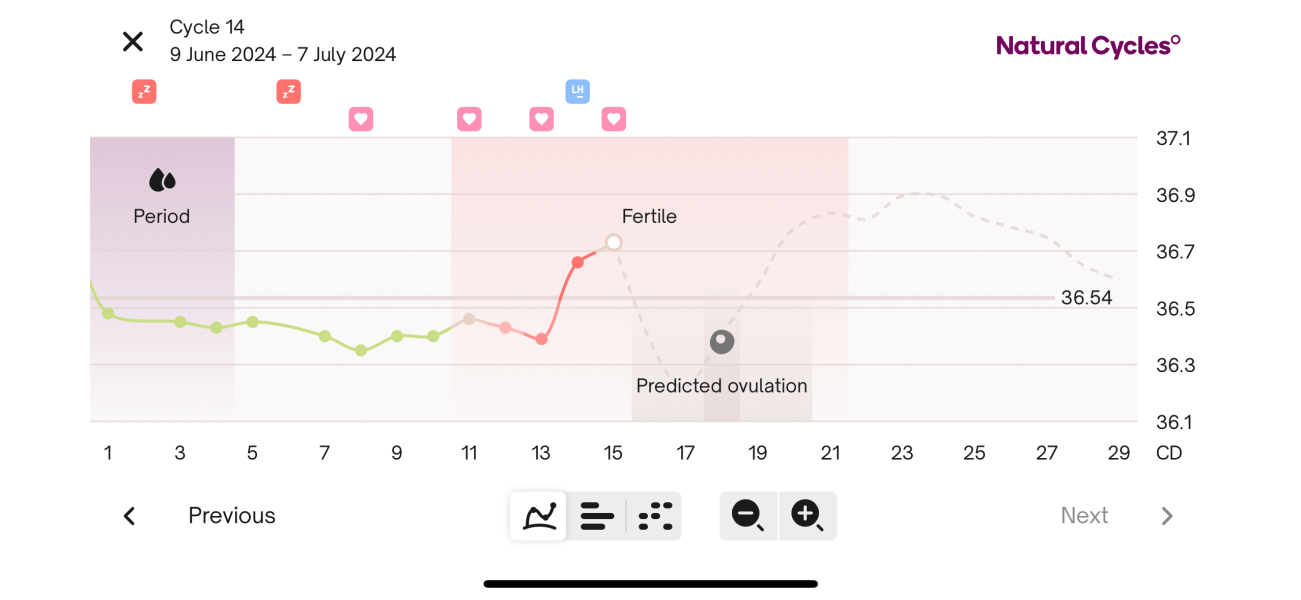Switch to the horizontal bars view

[597, 516]
